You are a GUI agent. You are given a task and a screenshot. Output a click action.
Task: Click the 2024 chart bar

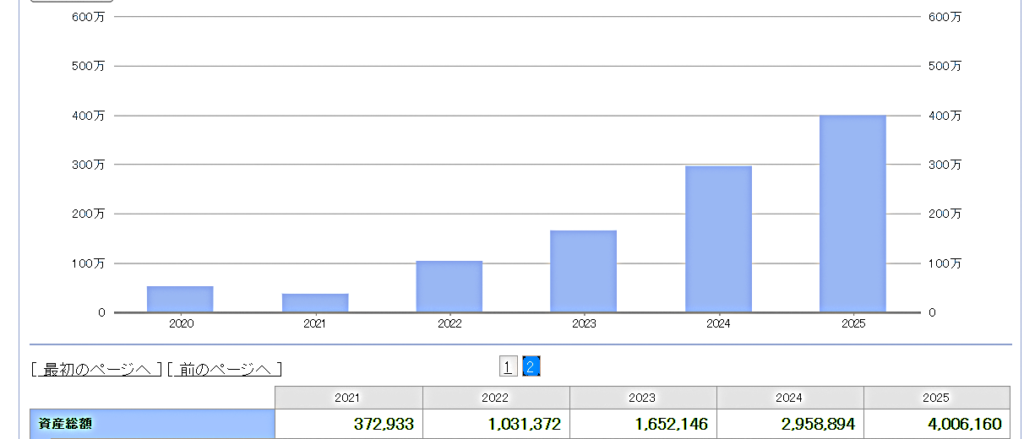(x=718, y=239)
